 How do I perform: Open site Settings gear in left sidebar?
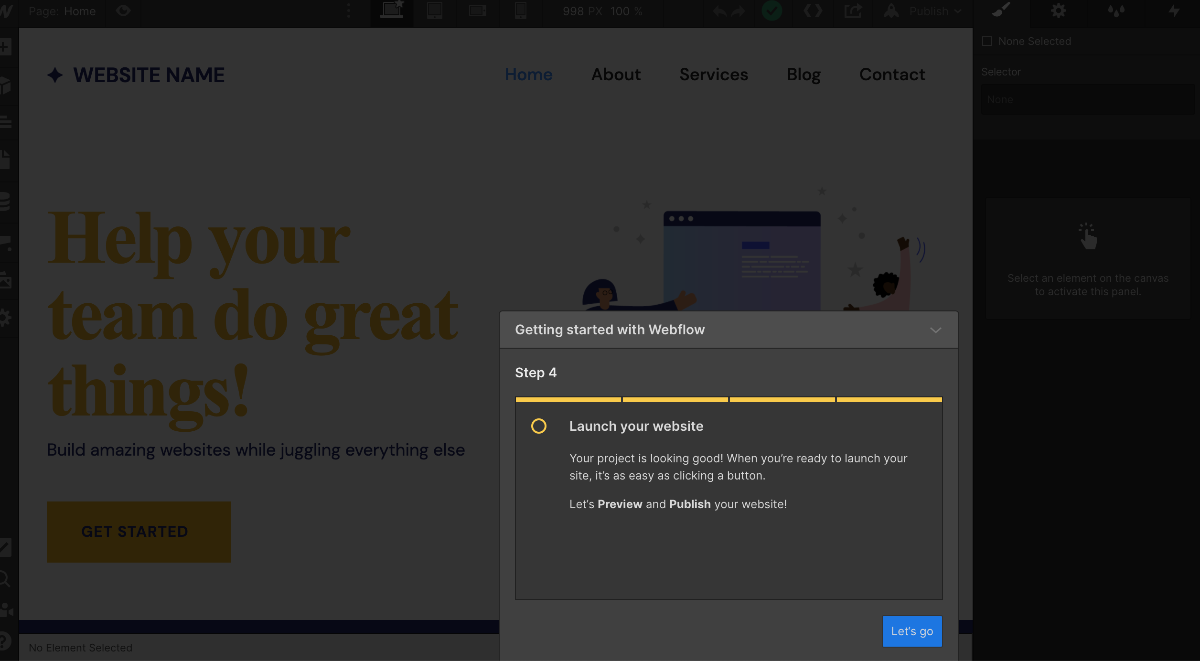coord(5,317)
